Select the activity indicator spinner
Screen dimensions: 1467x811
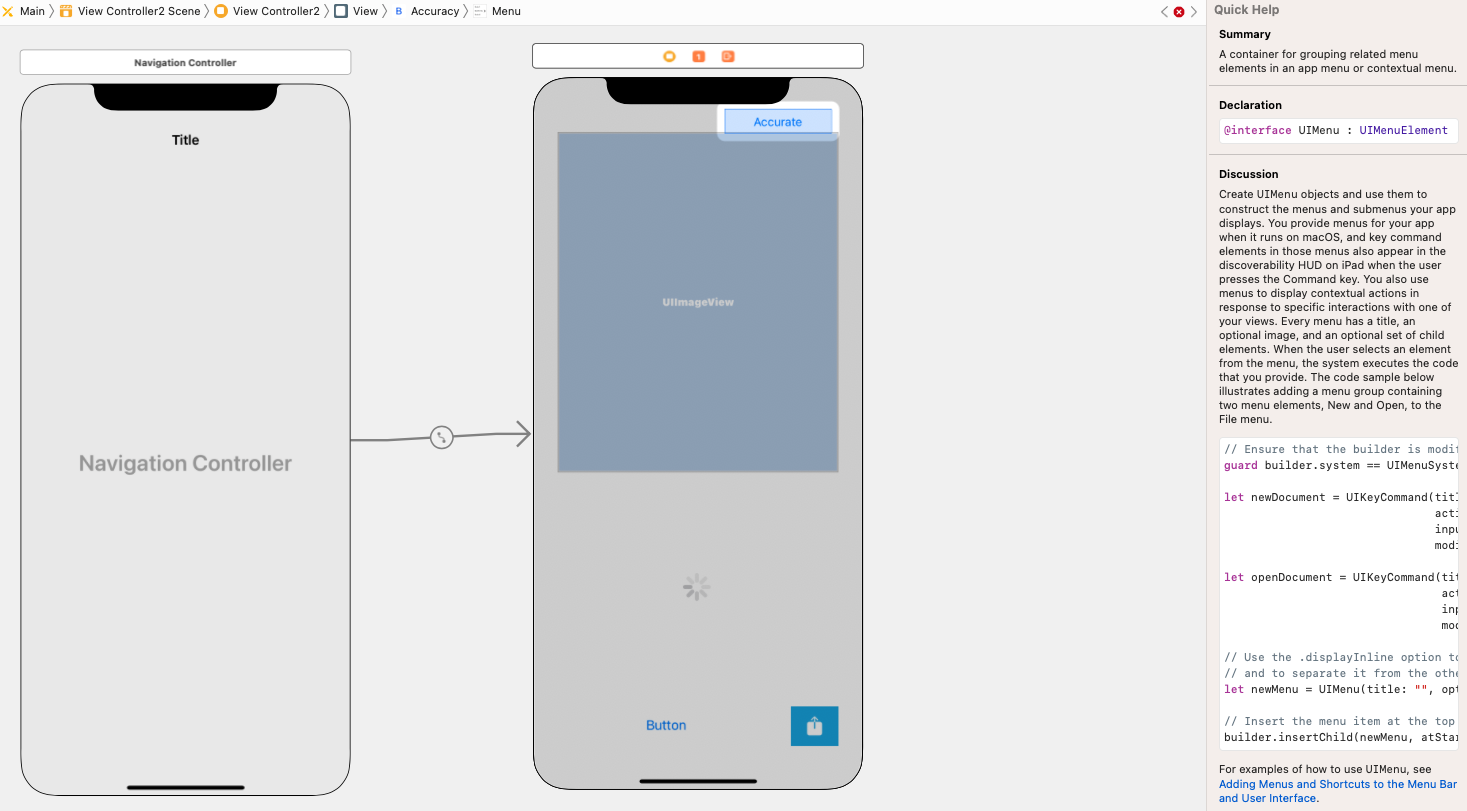(696, 587)
